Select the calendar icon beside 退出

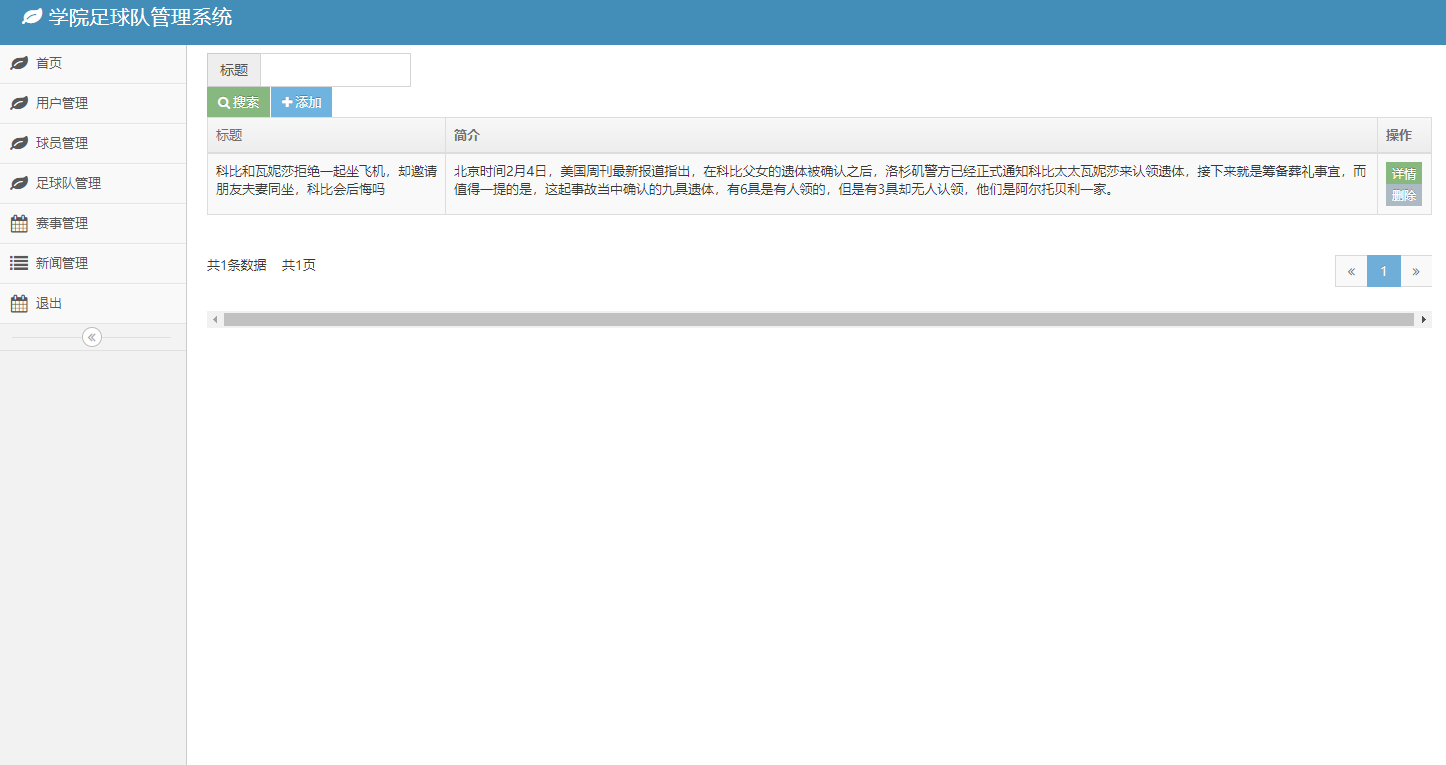[x=17, y=302]
